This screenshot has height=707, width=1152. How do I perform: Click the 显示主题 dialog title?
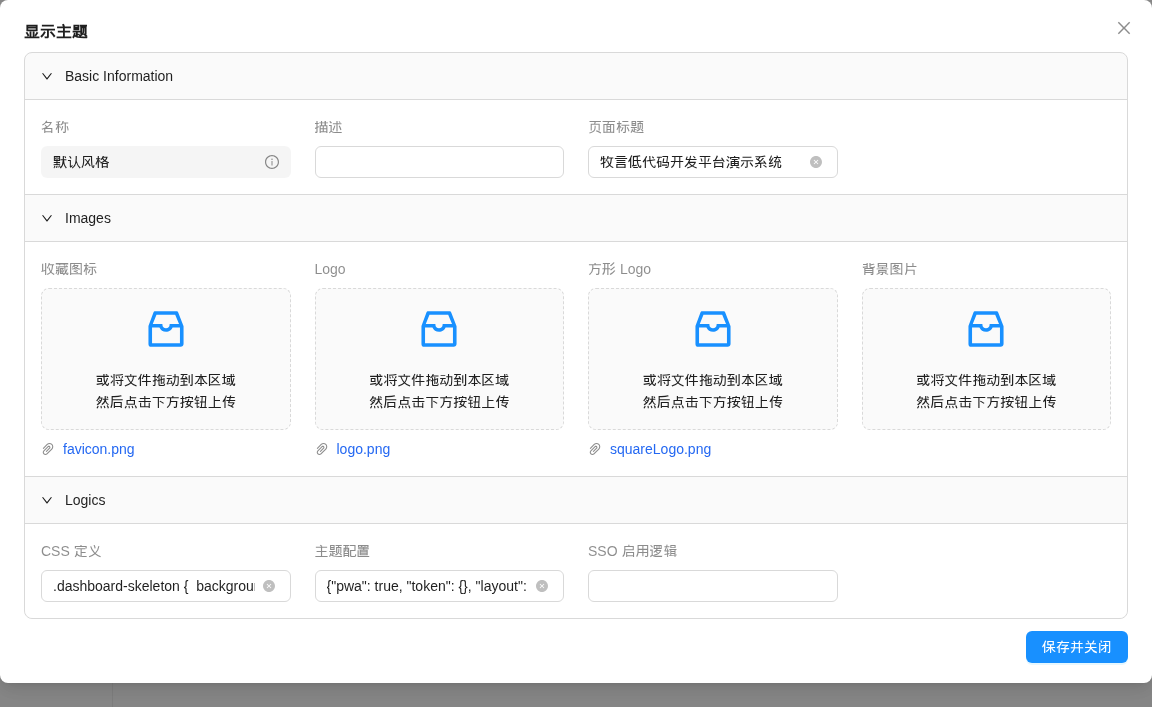click(56, 32)
